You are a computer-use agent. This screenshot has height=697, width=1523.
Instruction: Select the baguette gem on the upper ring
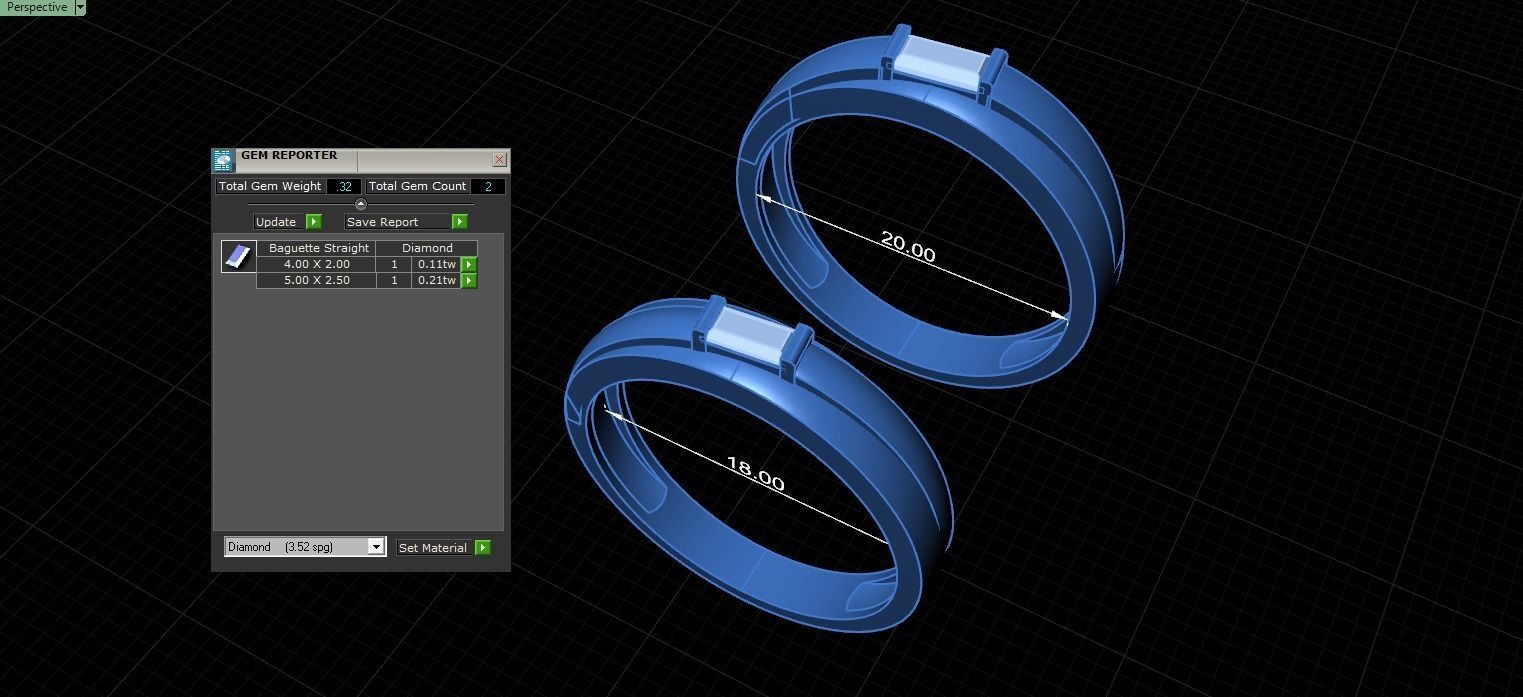tap(943, 63)
